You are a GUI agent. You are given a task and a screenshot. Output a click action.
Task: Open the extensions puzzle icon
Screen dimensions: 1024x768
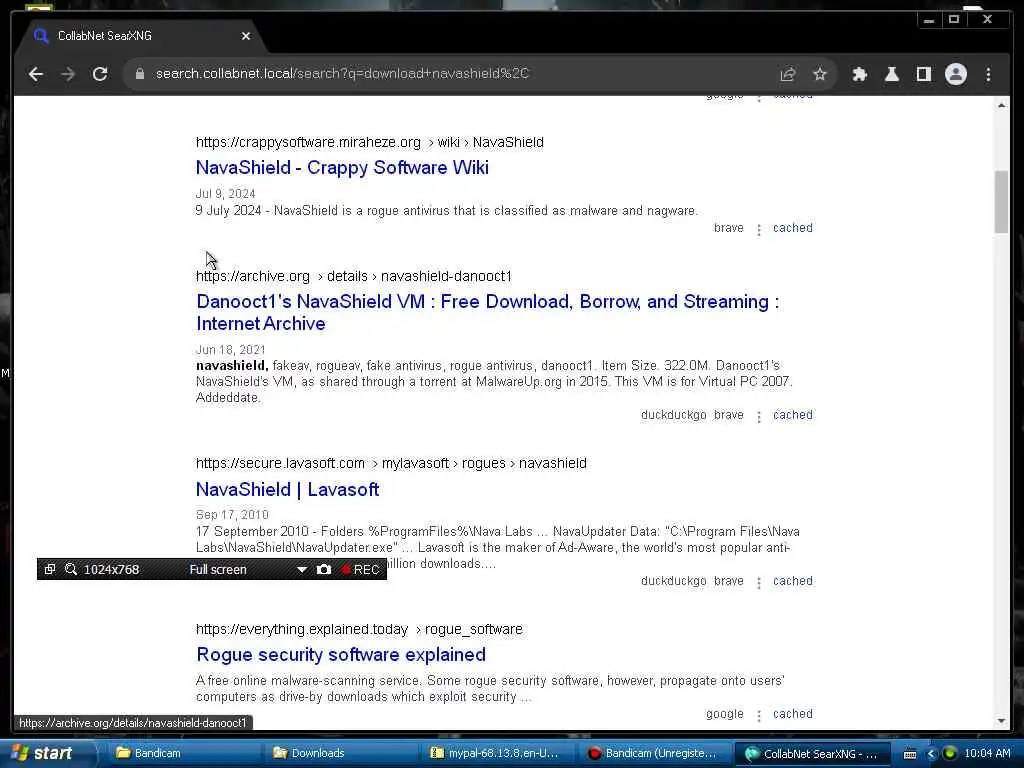[859, 74]
